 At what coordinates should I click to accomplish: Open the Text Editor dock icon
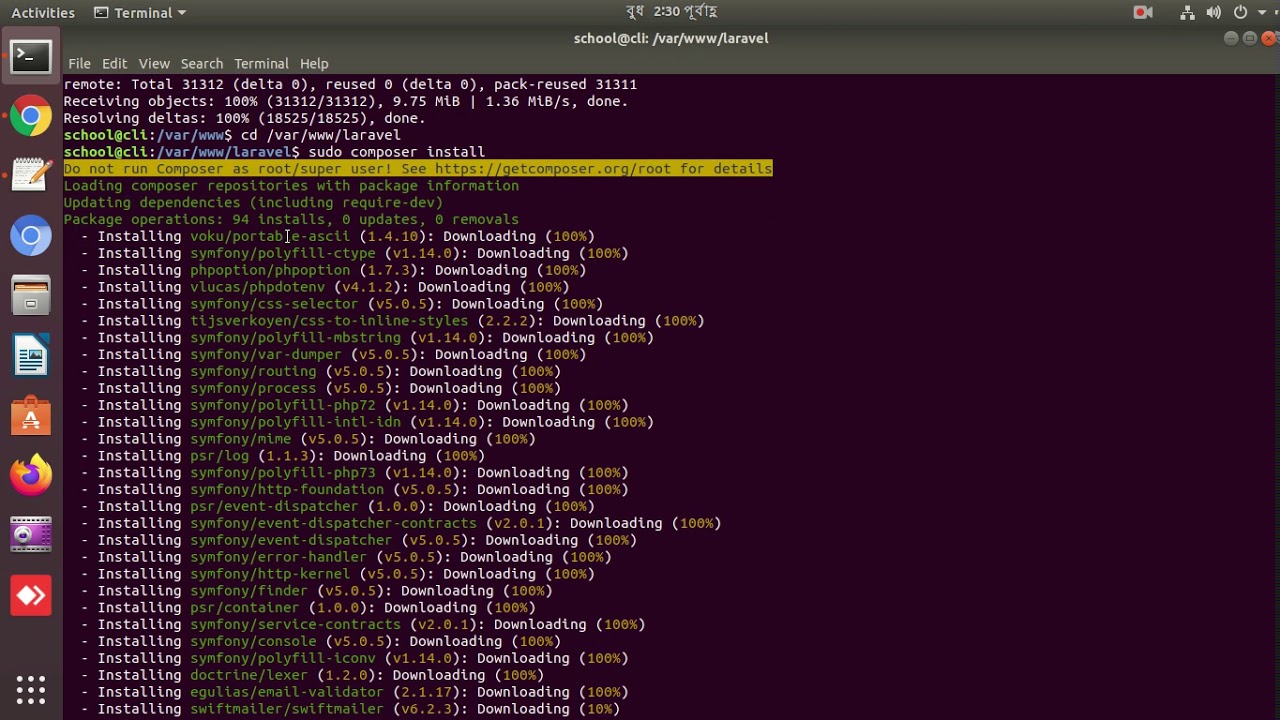[31, 176]
